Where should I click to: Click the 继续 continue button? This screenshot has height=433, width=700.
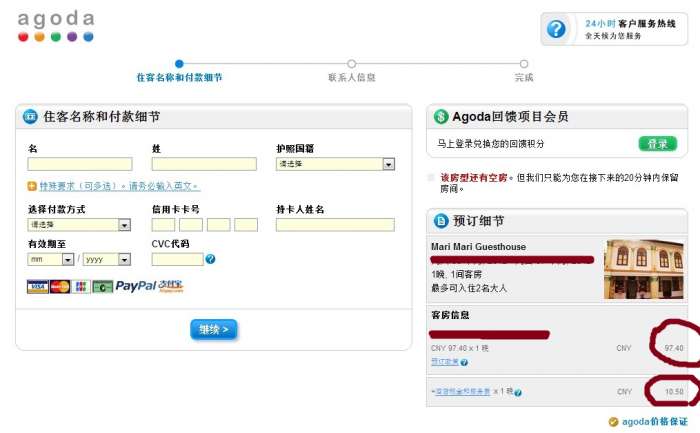[213, 329]
